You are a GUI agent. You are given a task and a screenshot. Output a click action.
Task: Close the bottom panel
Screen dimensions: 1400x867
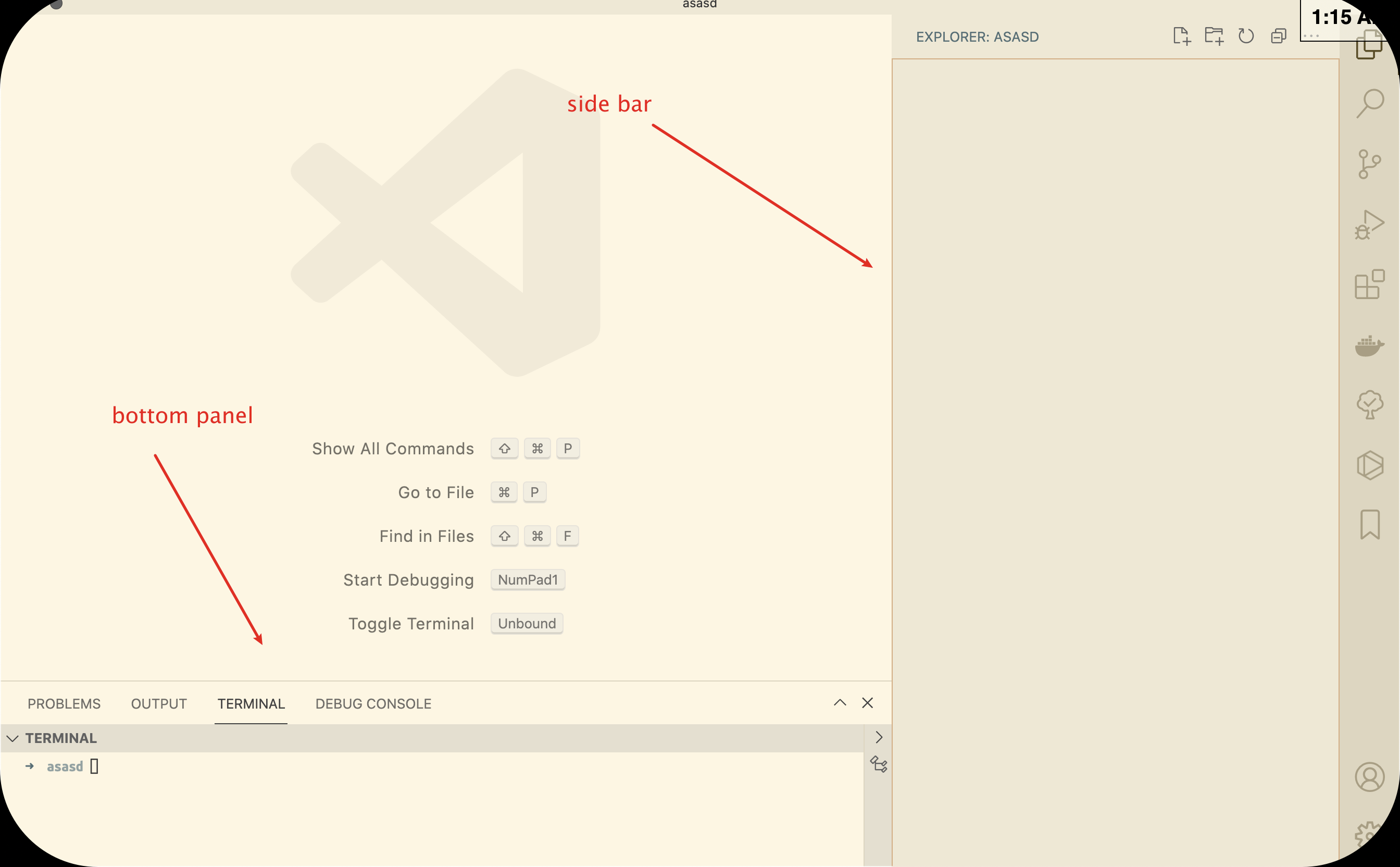868,702
